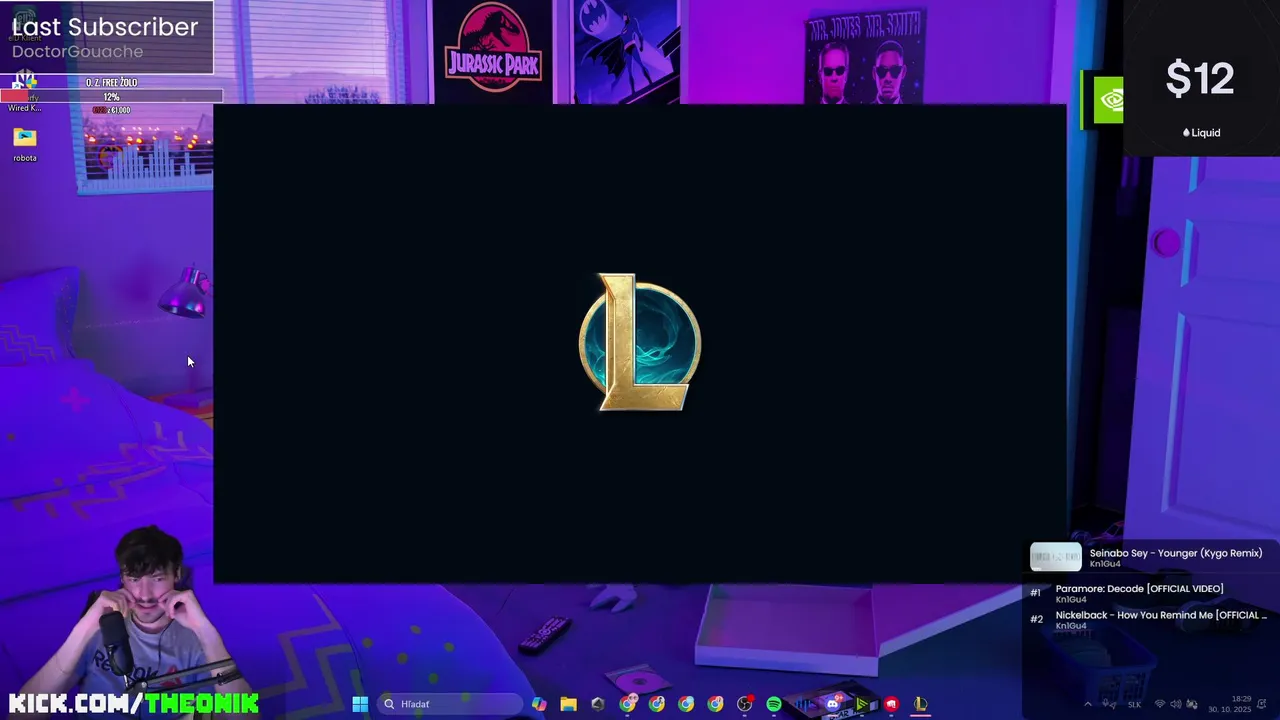Open the Chrome icon beside Unity Hub
Screen dimensions: 1280x720
pos(627,704)
